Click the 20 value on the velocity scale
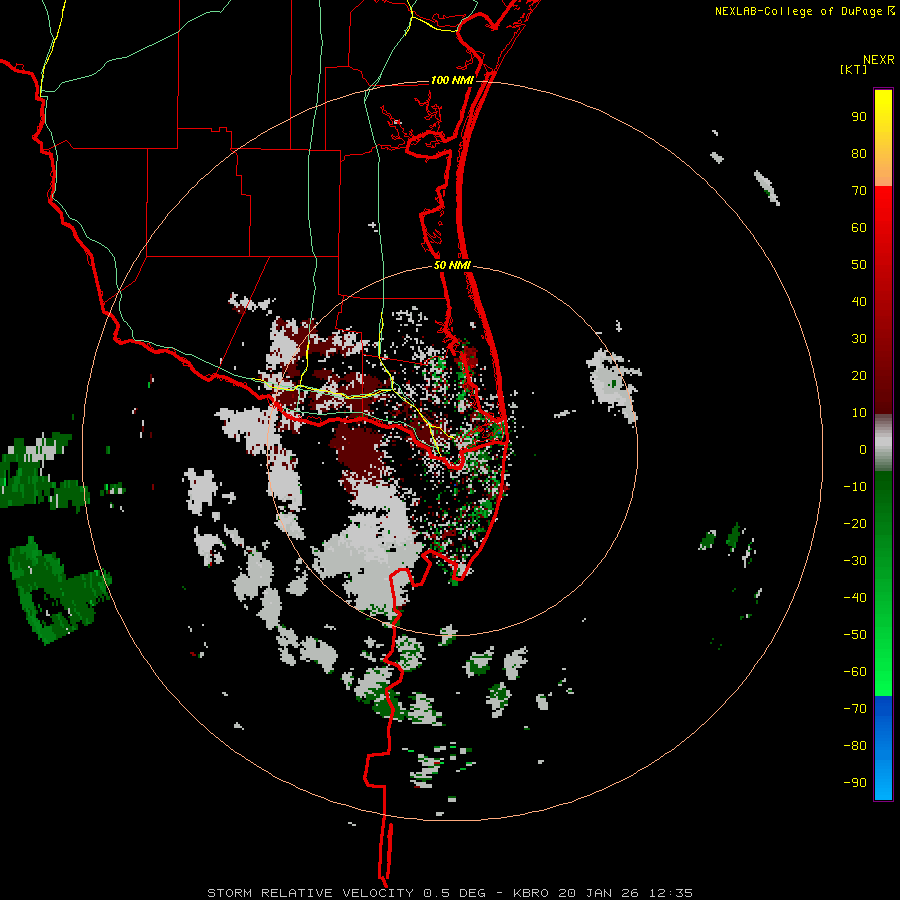900x900 pixels. [859, 376]
